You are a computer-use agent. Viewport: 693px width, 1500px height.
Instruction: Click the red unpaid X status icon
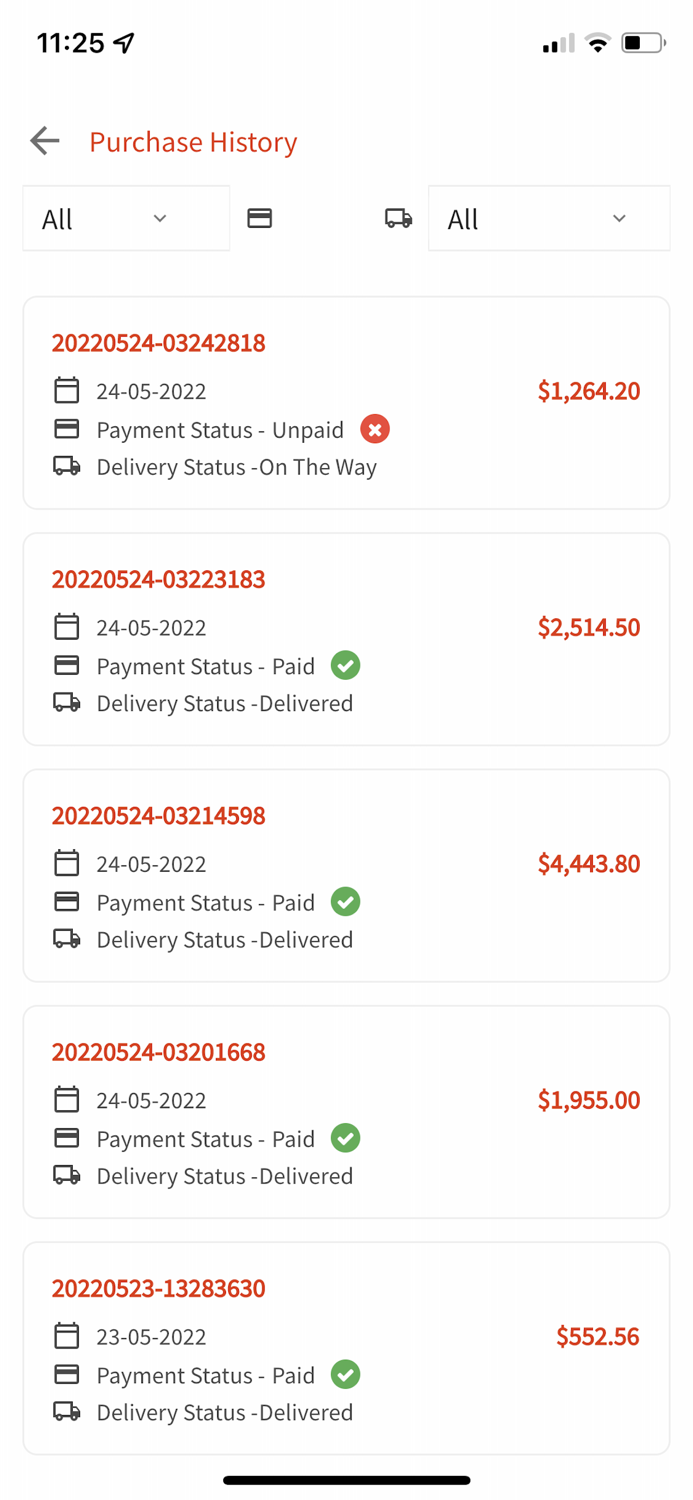coord(375,429)
